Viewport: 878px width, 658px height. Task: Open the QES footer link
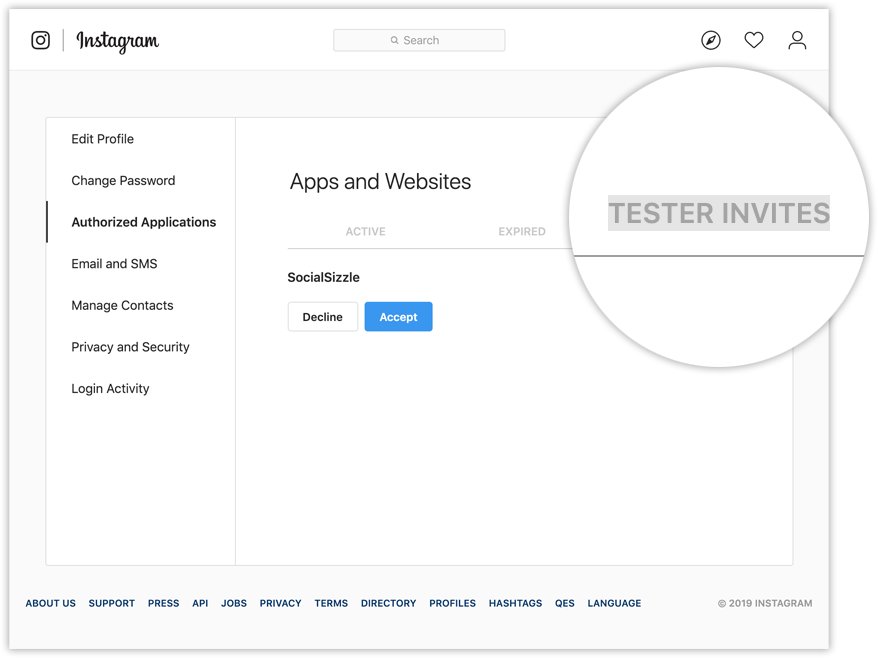(564, 603)
